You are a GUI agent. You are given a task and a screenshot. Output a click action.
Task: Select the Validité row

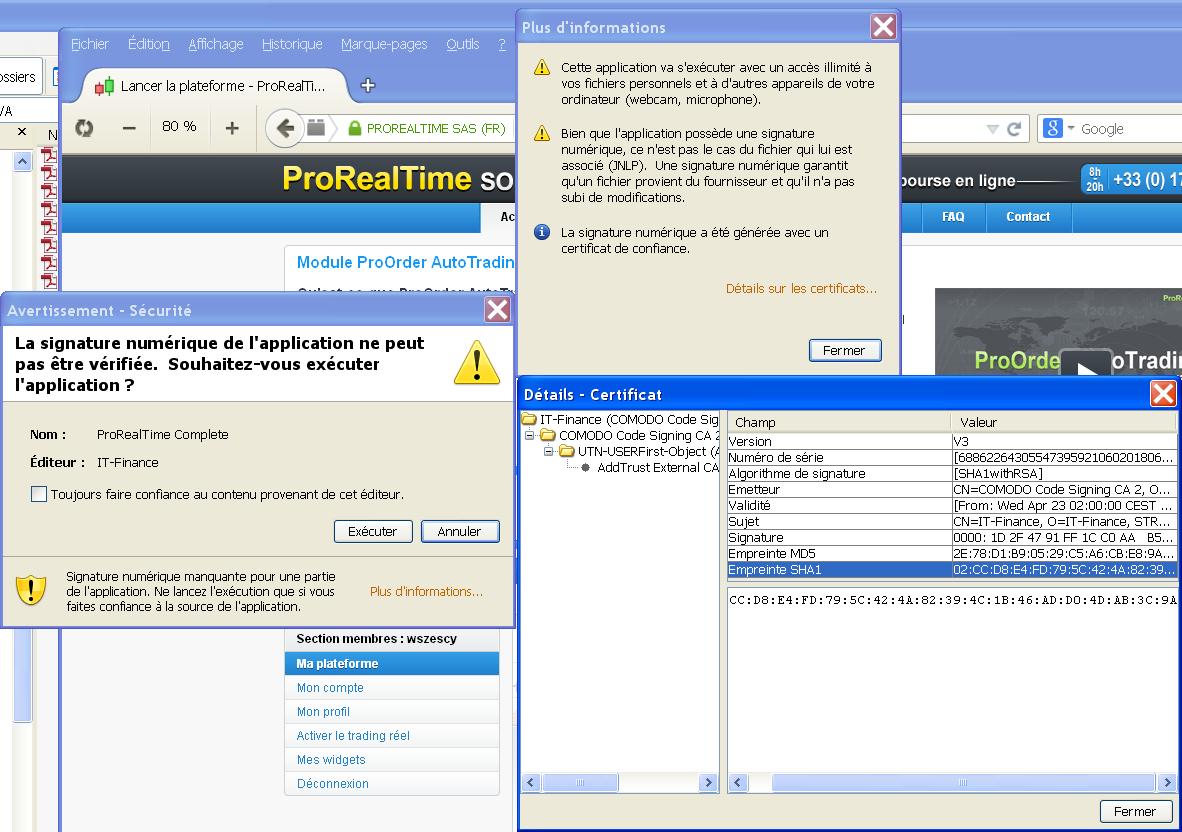[x=951, y=506]
